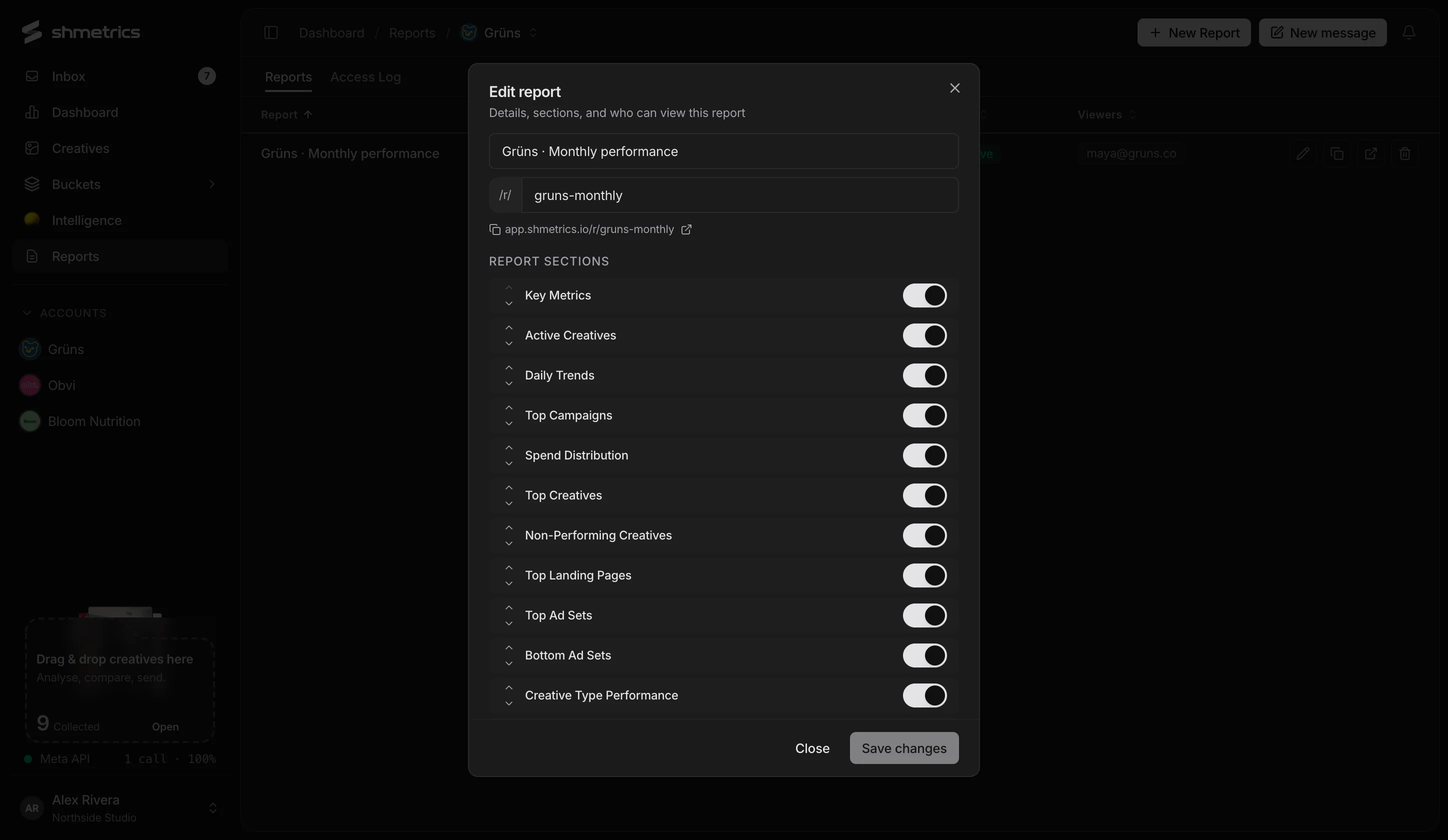1448x840 pixels.
Task: Click the New message button
Action: point(1322,32)
